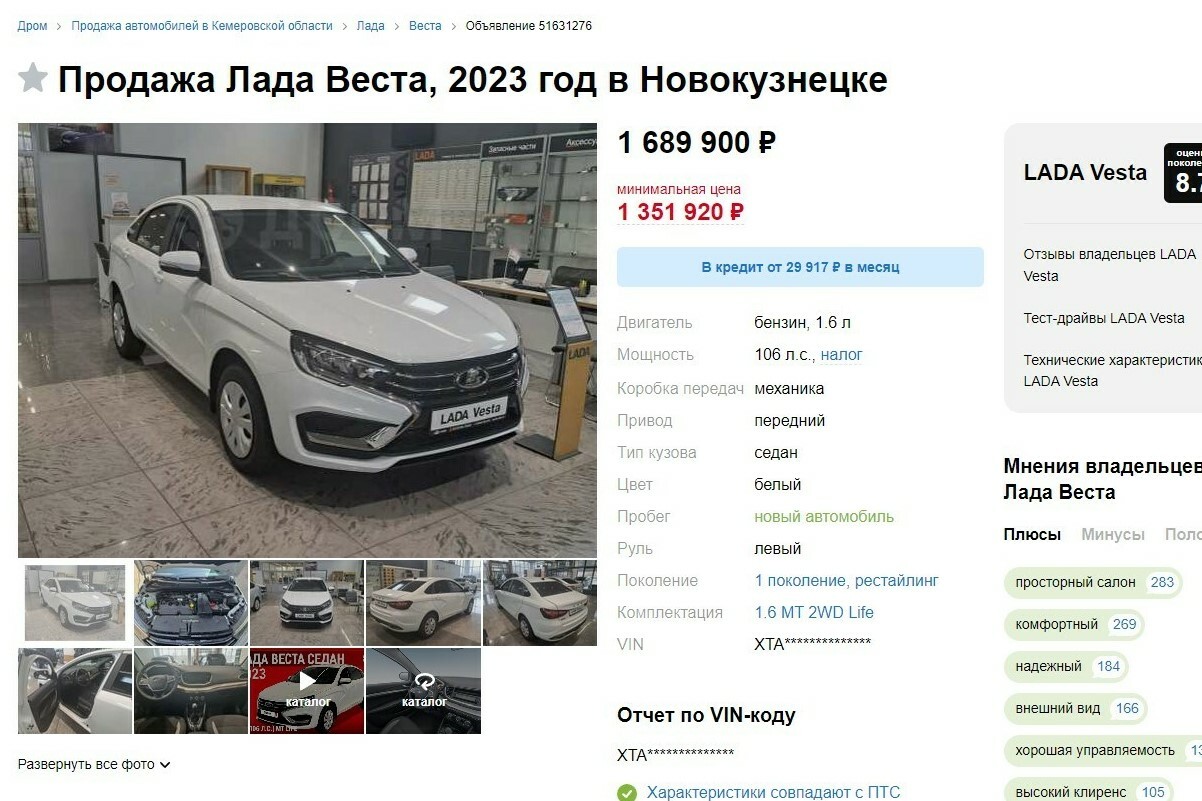
Task: Play the video catalog thumbnail
Action: tap(307, 691)
